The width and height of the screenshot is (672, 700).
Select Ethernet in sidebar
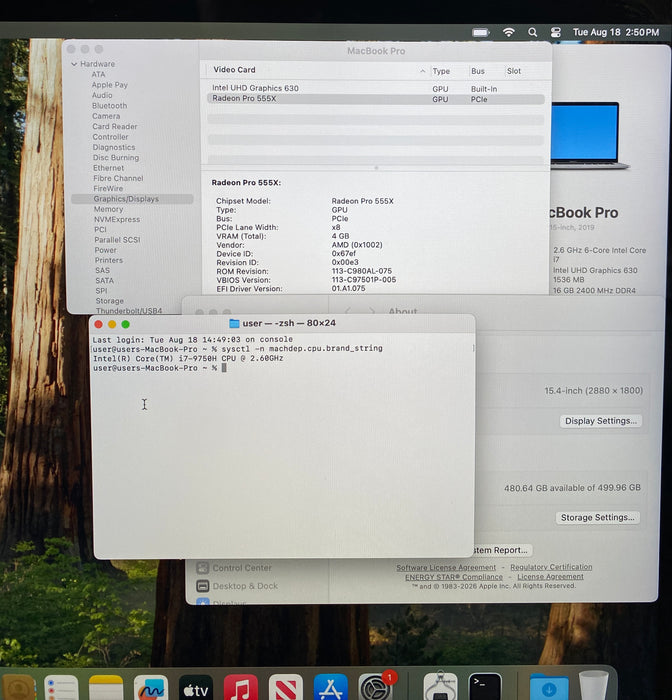(109, 168)
